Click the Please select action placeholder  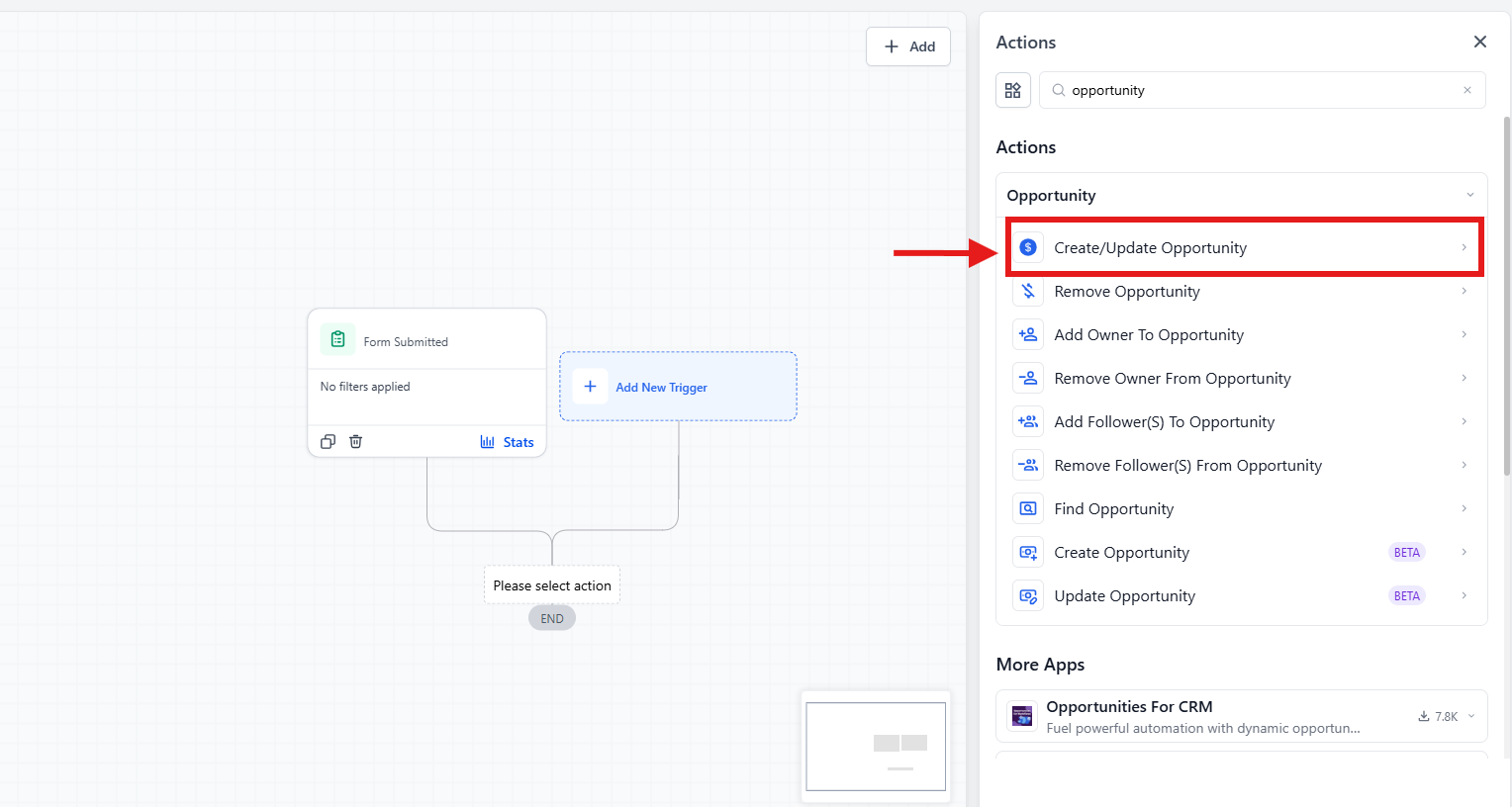[552, 585]
